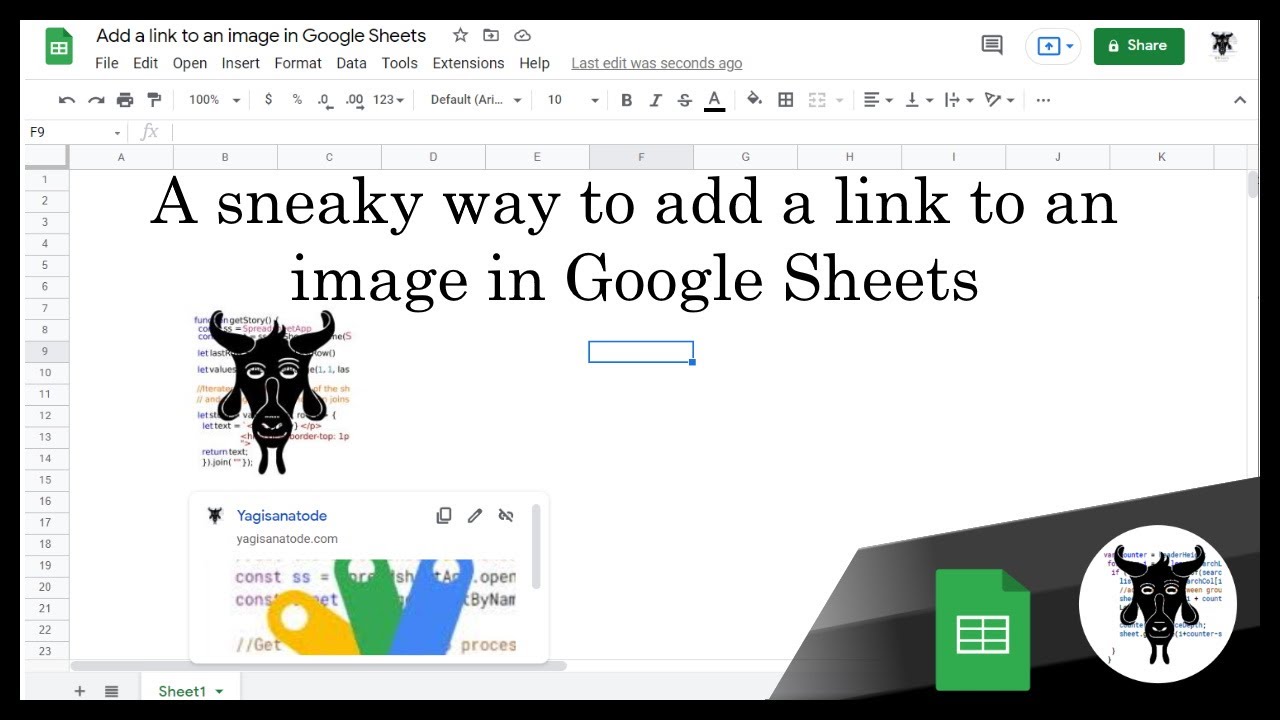The width and height of the screenshot is (1280, 720).
Task: Open the Default font dropdown
Action: click(476, 100)
